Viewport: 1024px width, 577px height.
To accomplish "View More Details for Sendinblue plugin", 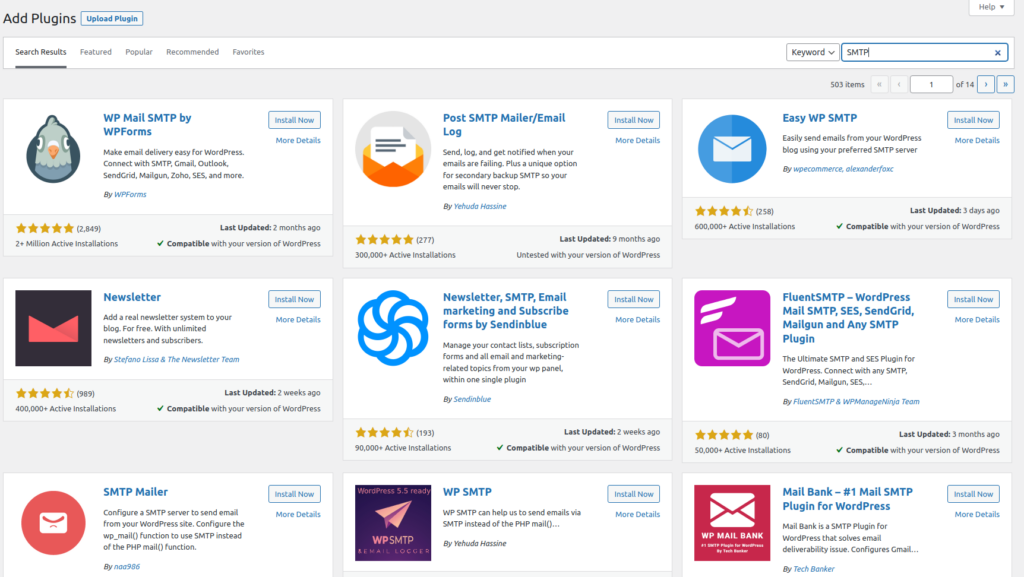I will (637, 320).
